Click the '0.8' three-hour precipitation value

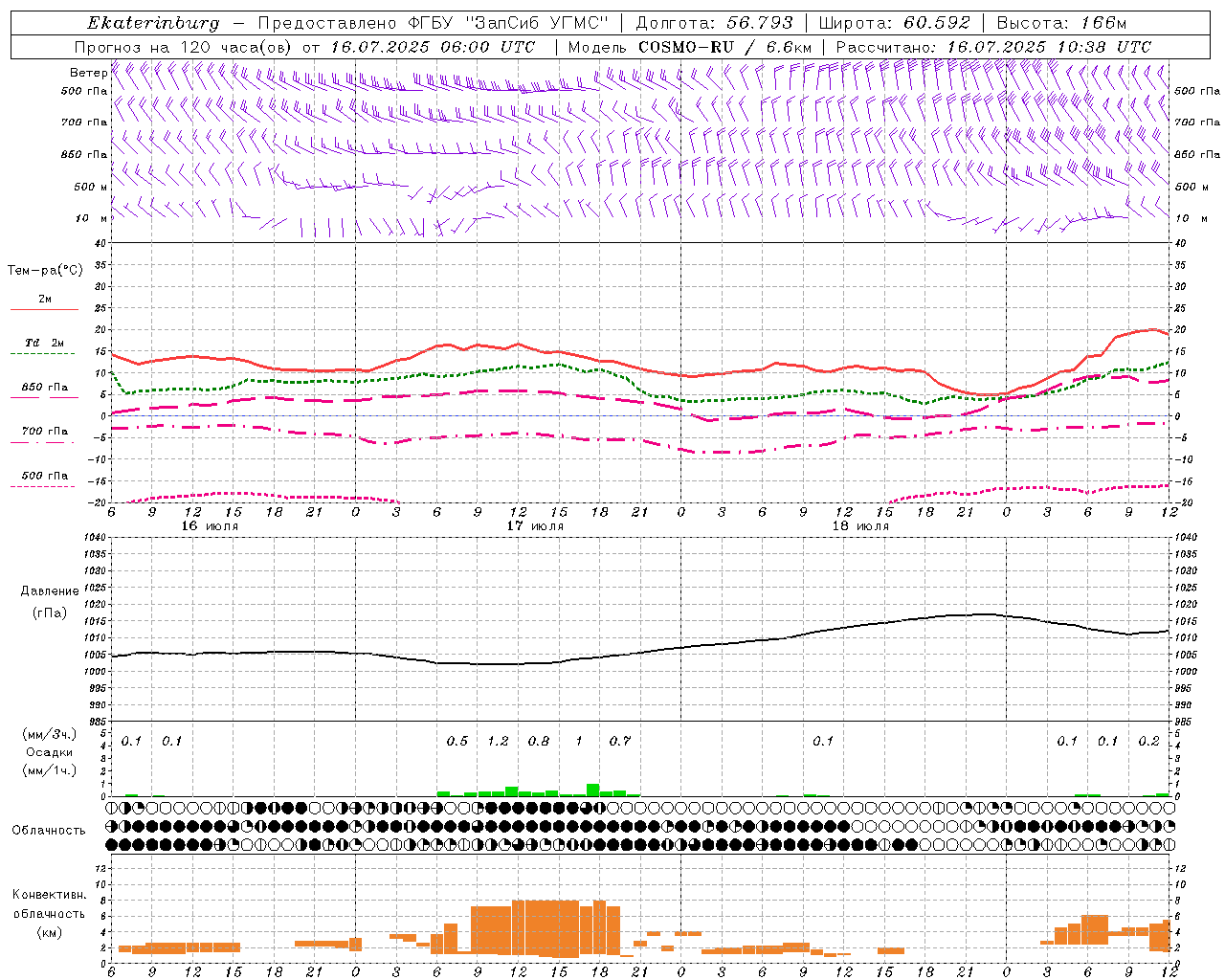[x=539, y=741]
